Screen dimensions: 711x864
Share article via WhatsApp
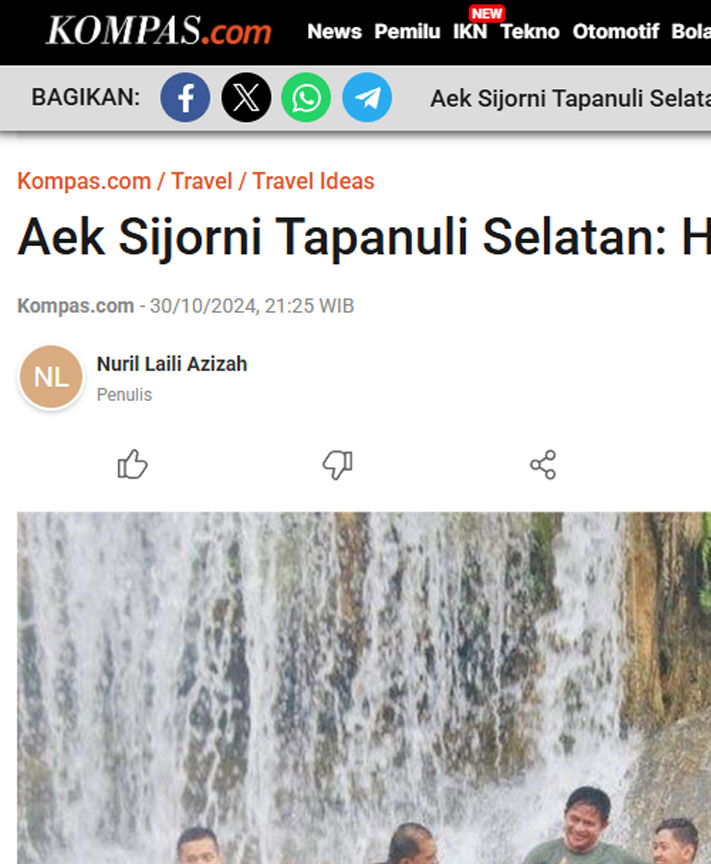click(306, 98)
